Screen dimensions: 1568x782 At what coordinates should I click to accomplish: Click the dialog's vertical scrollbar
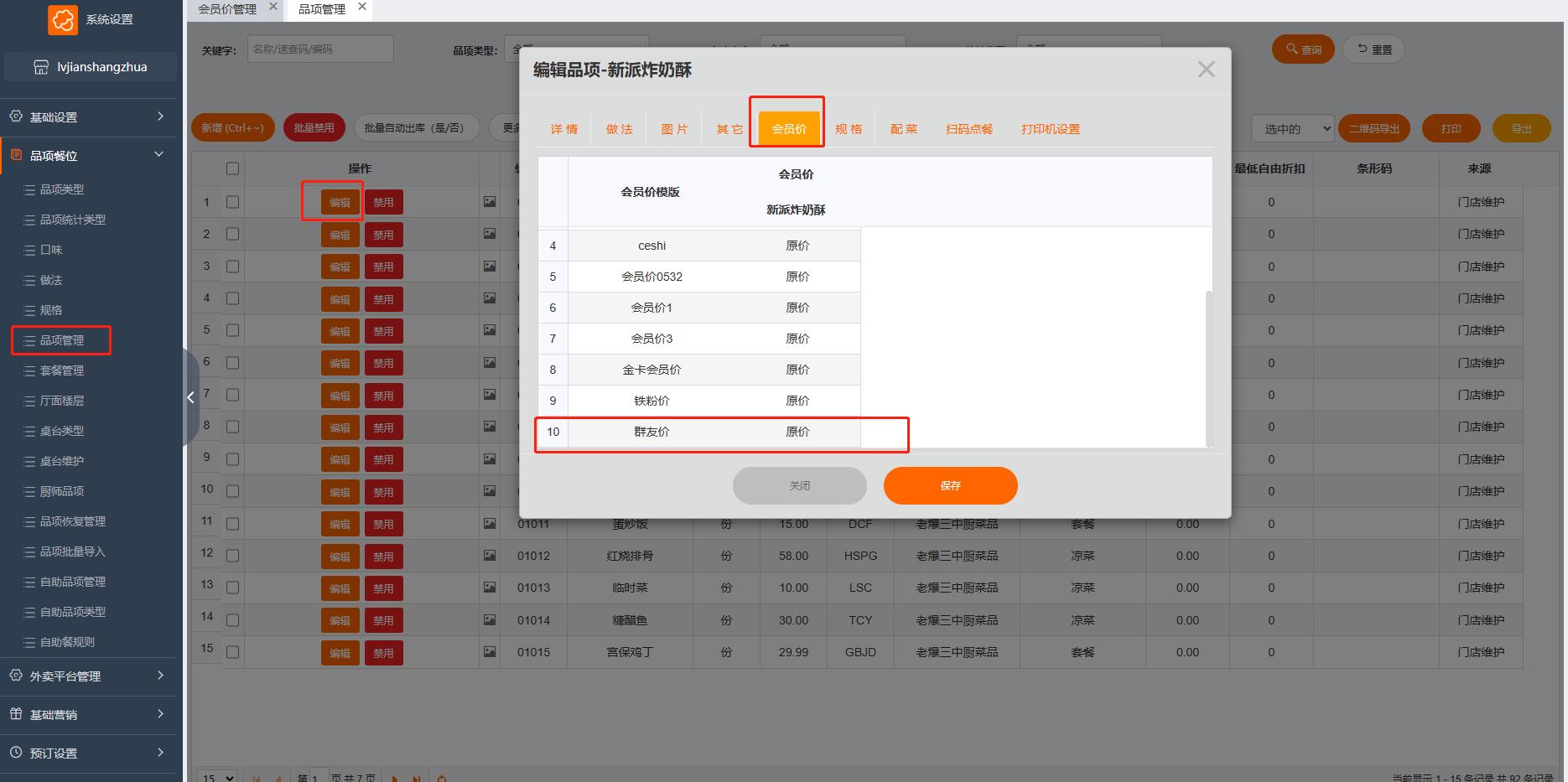(1208, 369)
